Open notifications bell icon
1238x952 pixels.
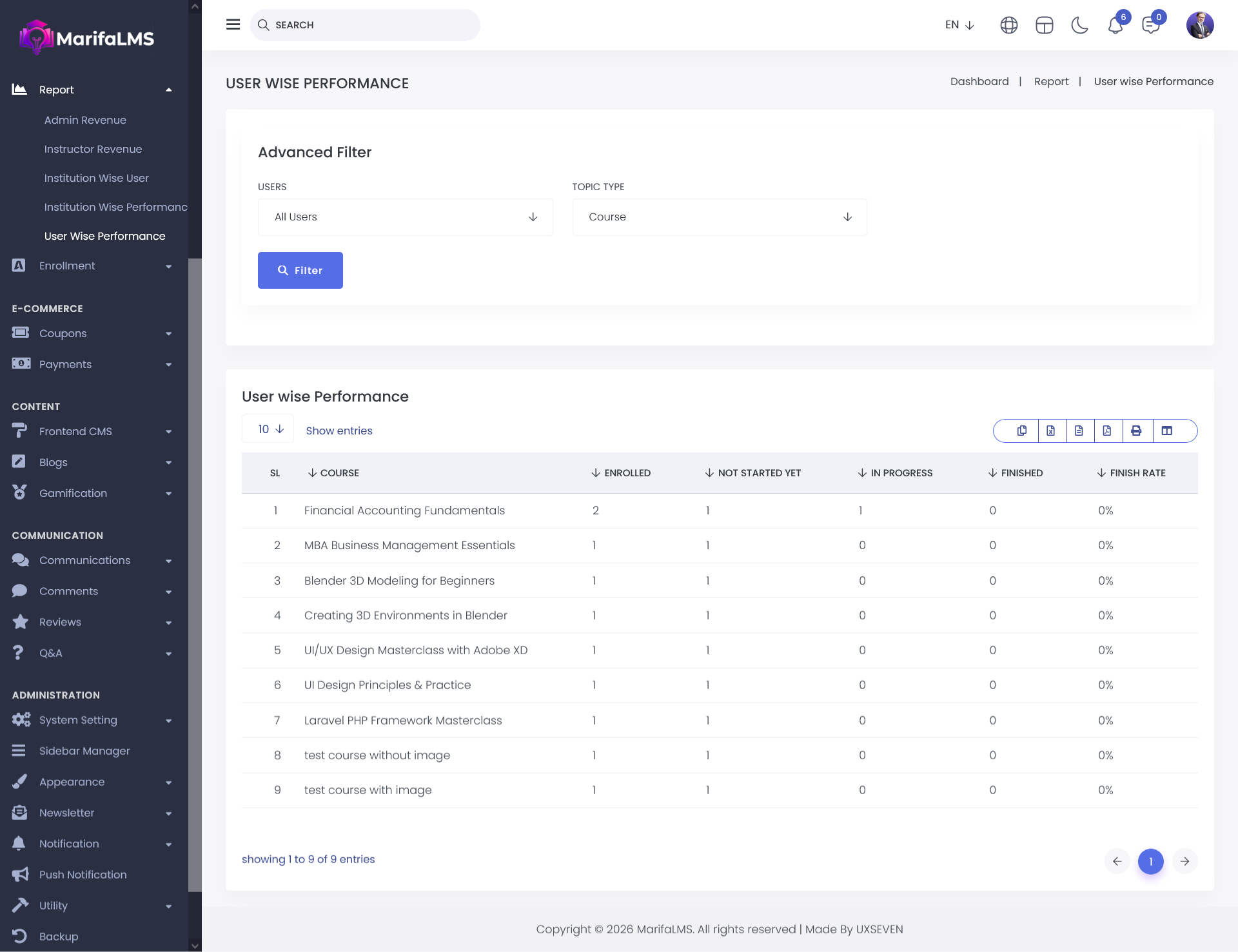pyautogui.click(x=1115, y=26)
